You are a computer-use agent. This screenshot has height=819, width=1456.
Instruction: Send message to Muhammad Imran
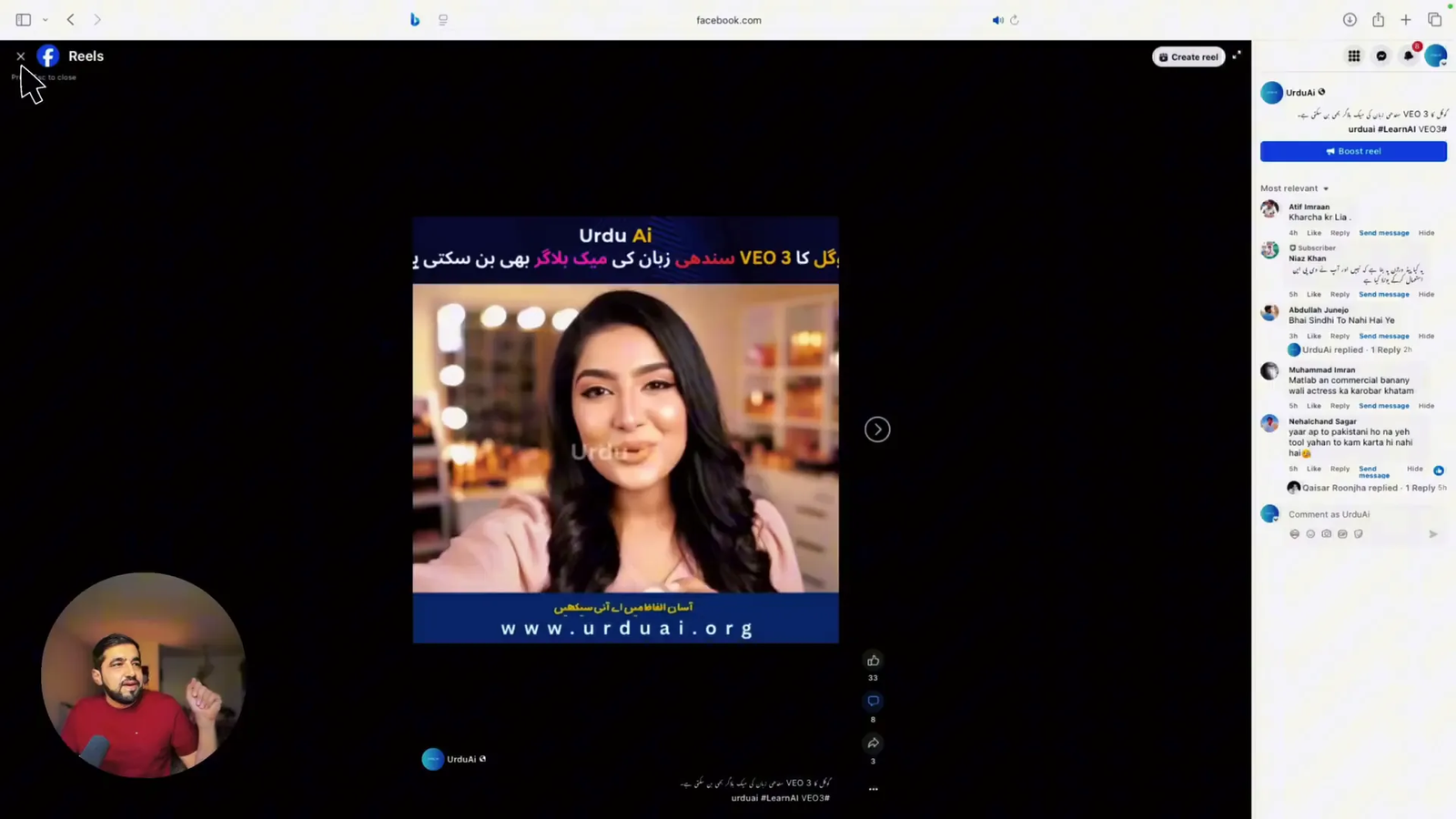(x=1383, y=406)
